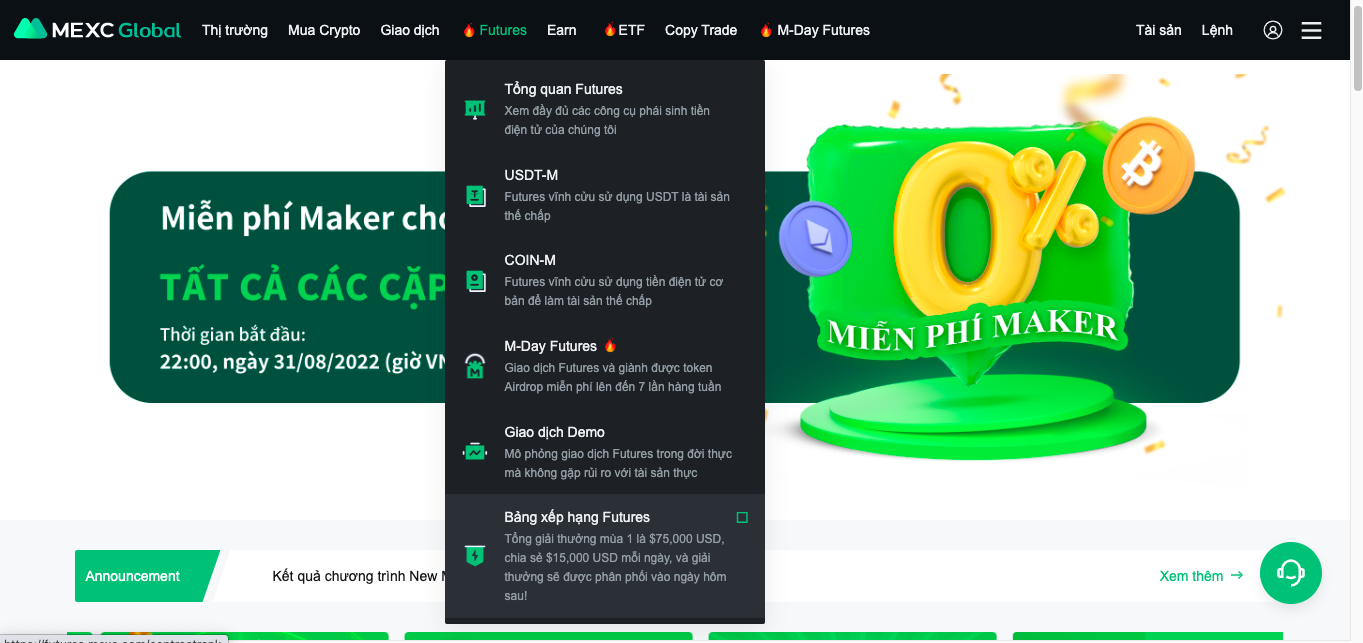Expand the Futures dropdown menu
Viewport: 1363px width, 643px height.
point(494,30)
